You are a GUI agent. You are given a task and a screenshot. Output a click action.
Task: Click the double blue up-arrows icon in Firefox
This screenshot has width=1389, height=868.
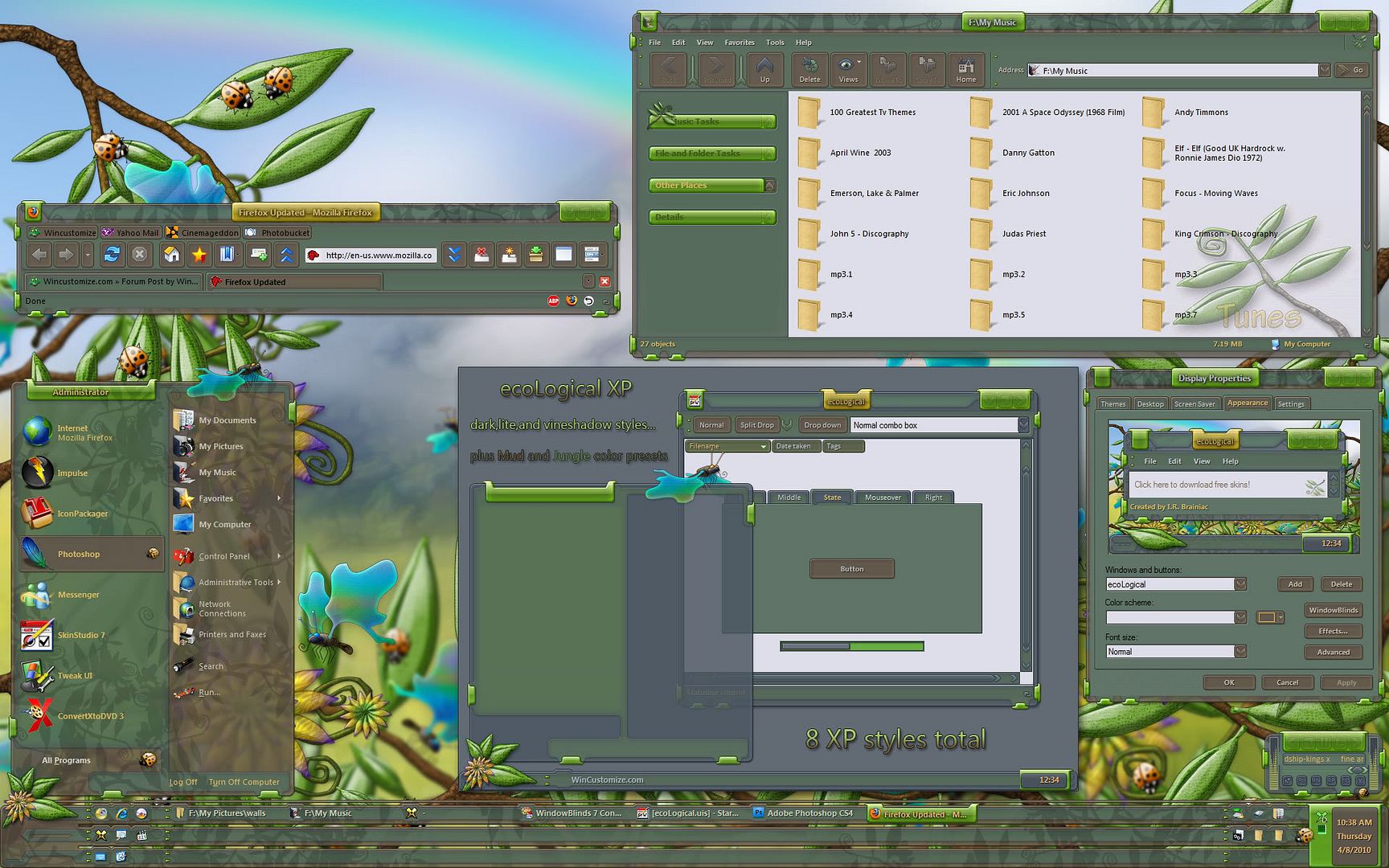pos(286,255)
